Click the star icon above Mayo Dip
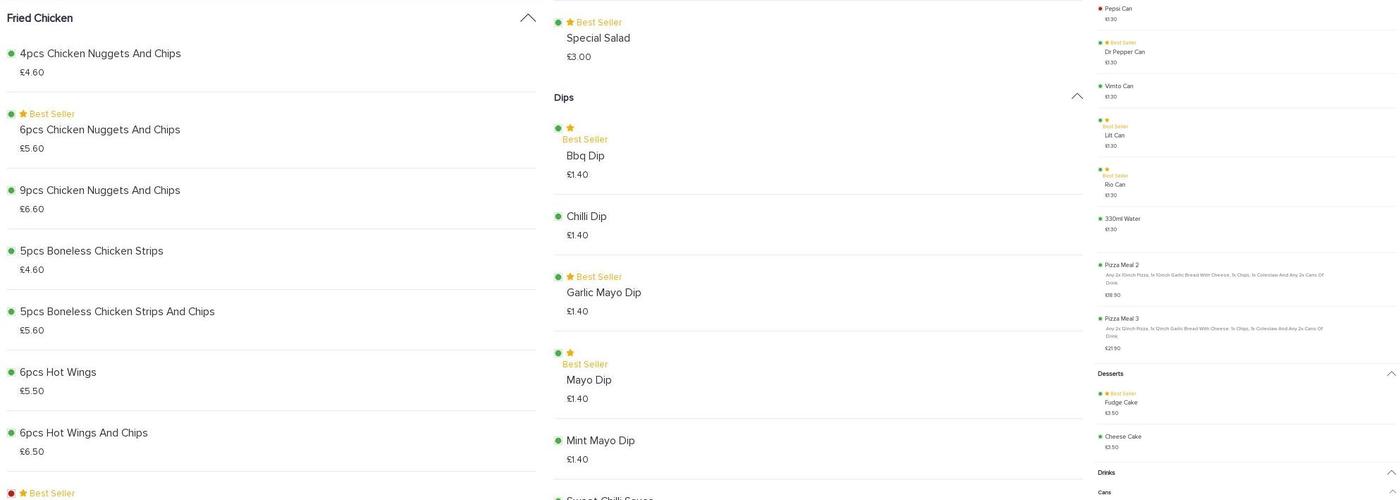1400x500 pixels. (570, 353)
